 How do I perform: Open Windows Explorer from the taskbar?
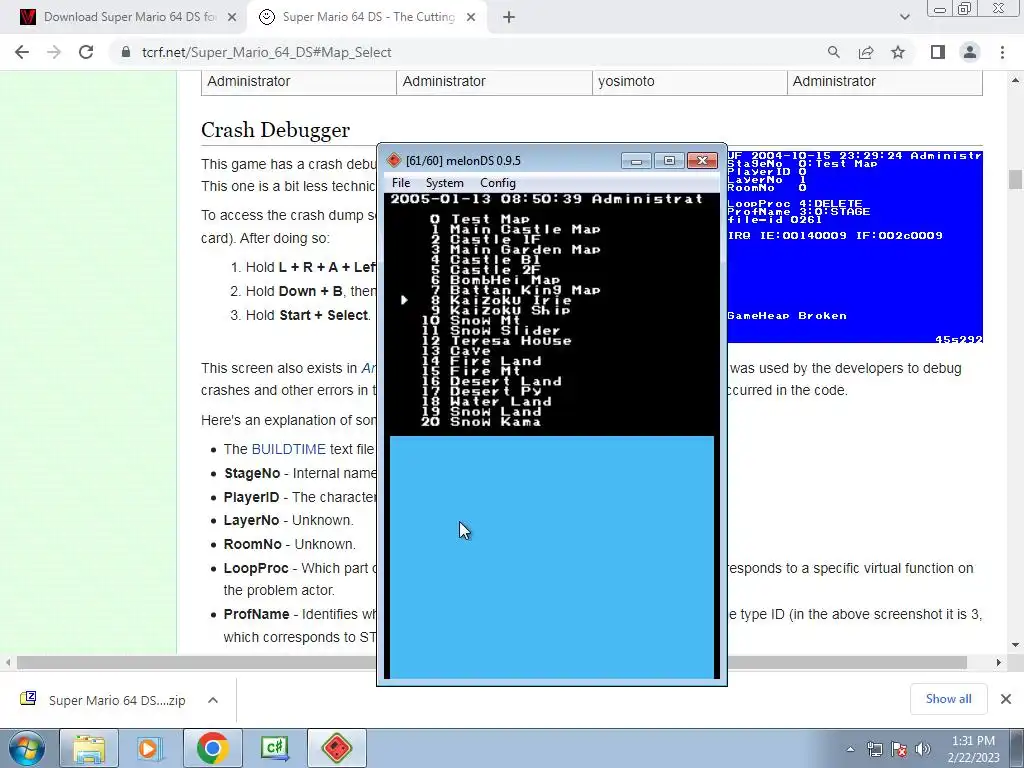(x=89, y=748)
